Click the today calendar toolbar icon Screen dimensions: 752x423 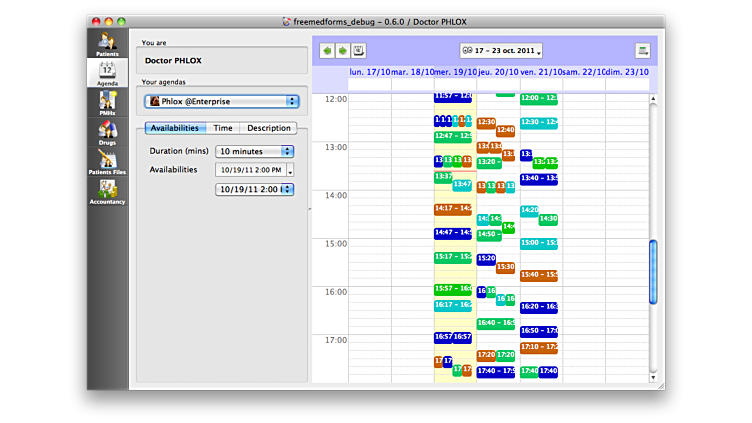click(x=358, y=50)
